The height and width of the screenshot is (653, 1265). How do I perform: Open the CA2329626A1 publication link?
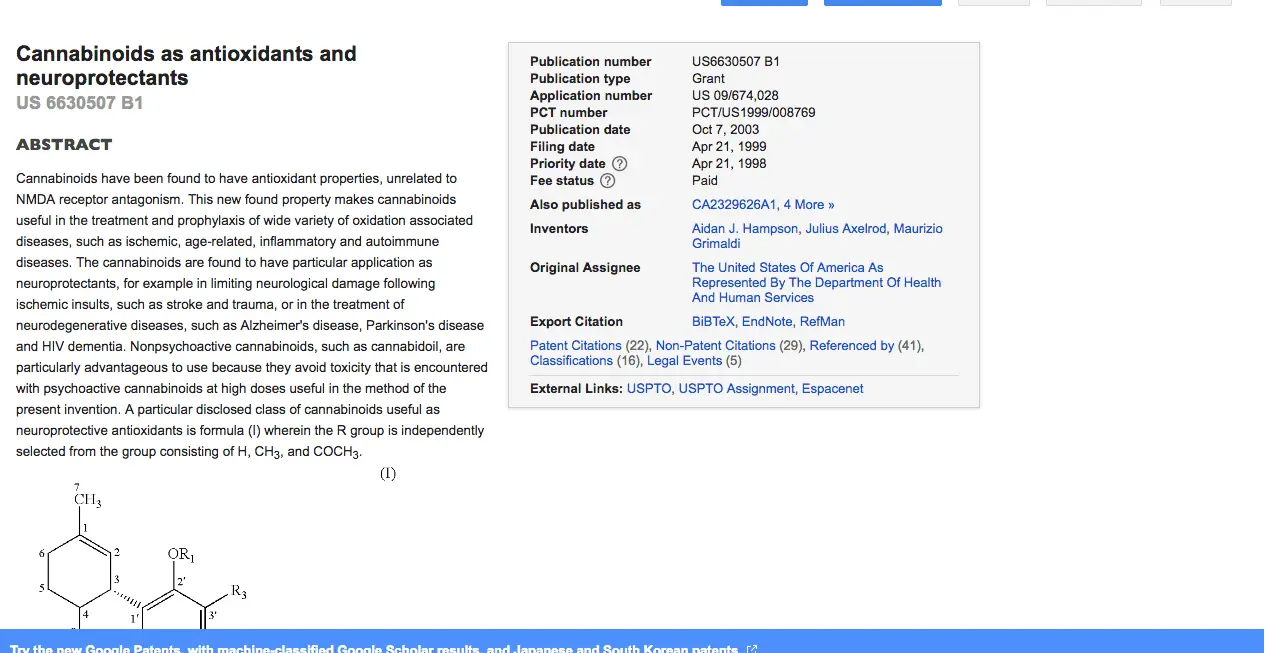pos(733,205)
